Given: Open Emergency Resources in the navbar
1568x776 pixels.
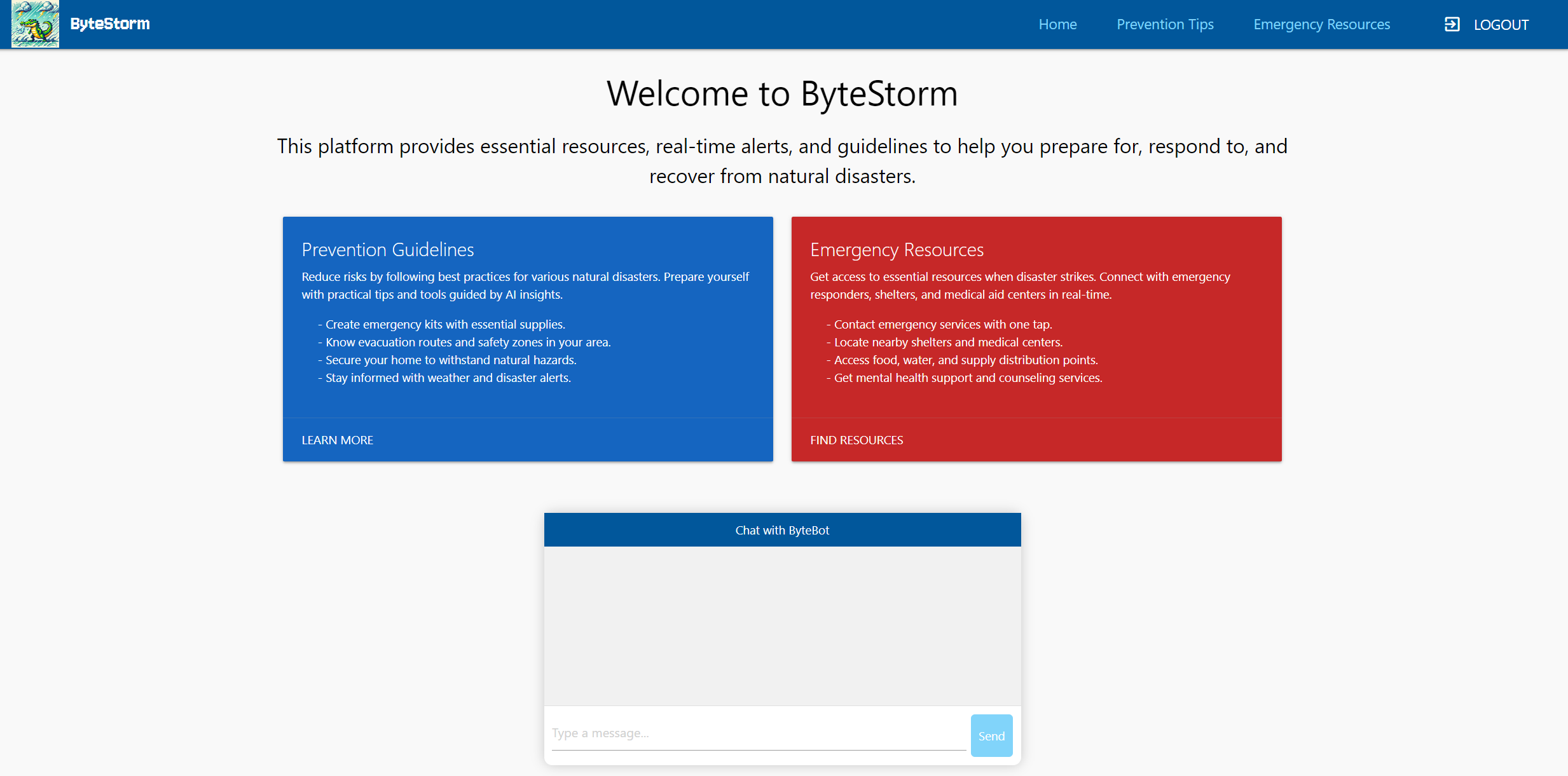Looking at the screenshot, I should (1321, 24).
